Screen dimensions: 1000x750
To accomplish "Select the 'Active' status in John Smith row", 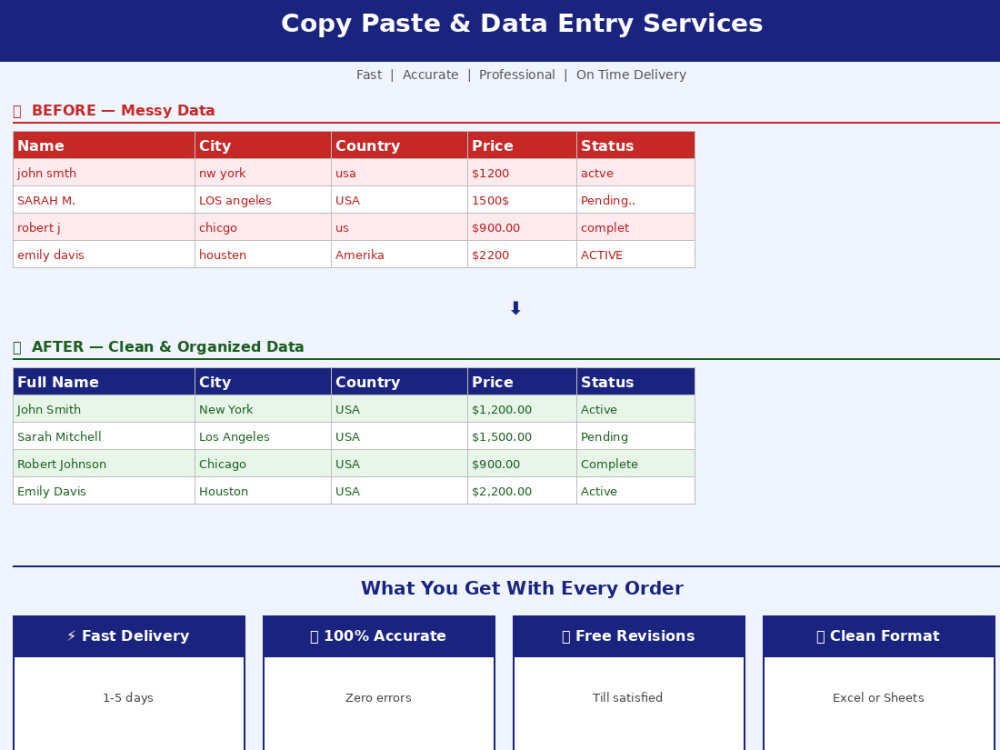I will coord(636,409).
